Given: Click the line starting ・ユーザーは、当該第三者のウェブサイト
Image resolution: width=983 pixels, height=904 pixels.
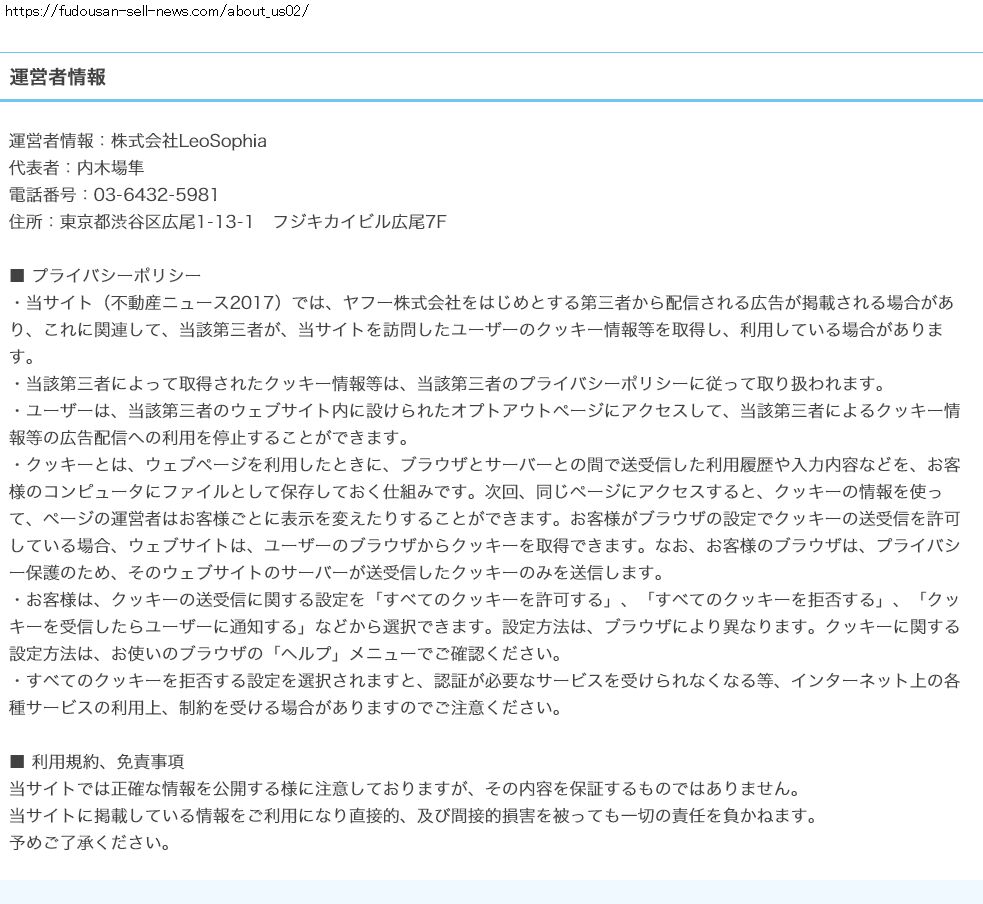Looking at the screenshot, I should (x=485, y=411).
